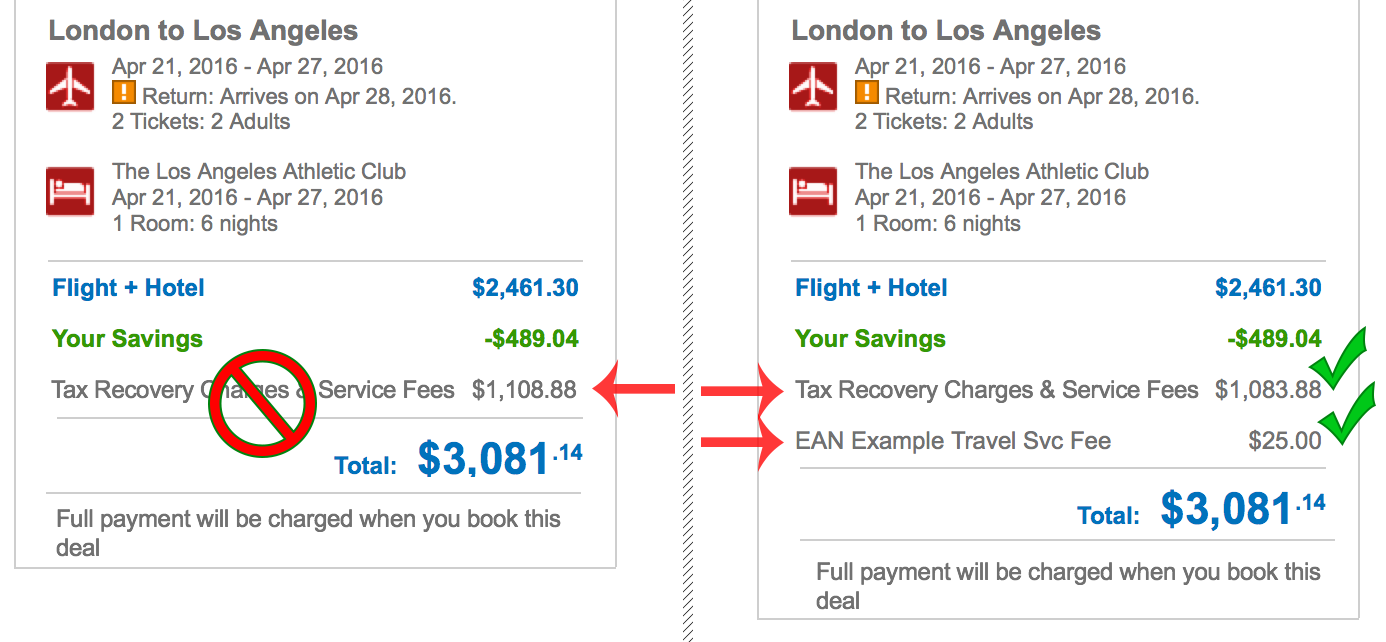Select Your Savings text in right panel

coord(870,339)
